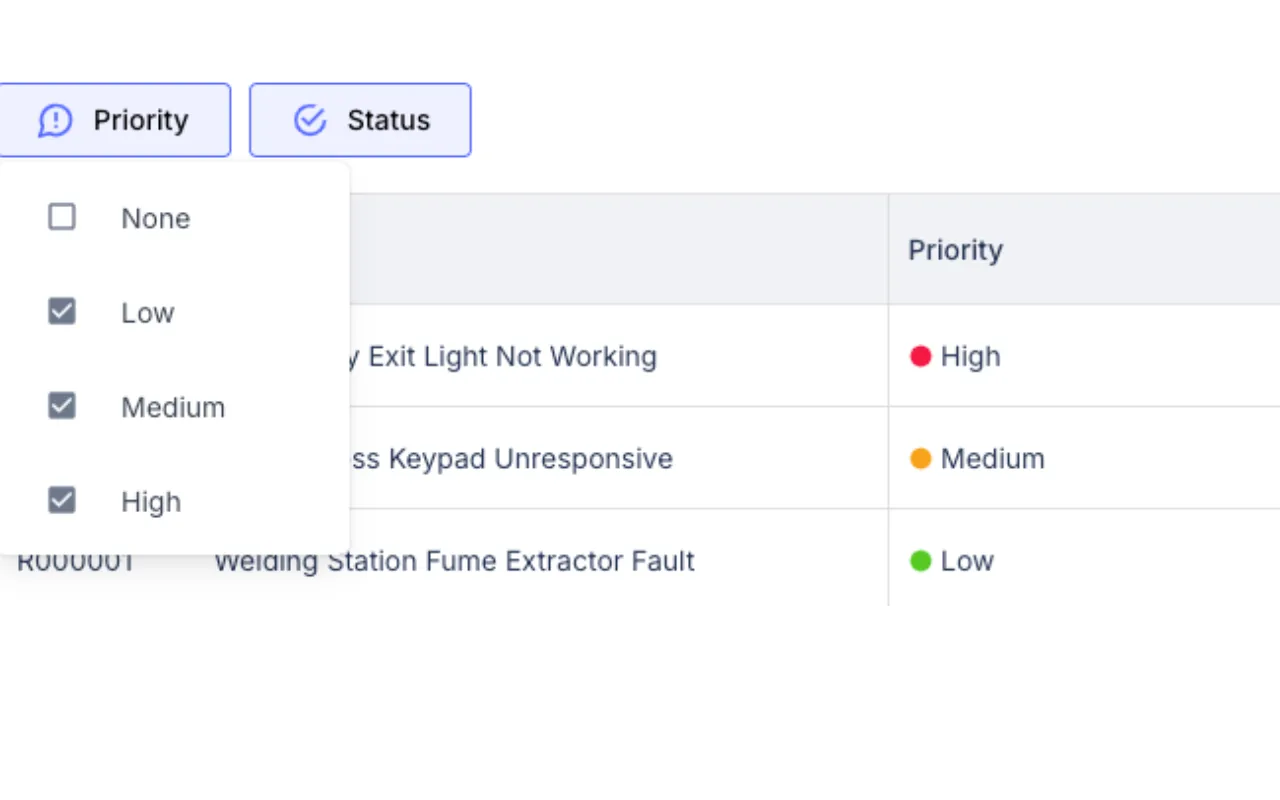The height and width of the screenshot is (800, 1280).
Task: Close the open priority filter menu
Action: click(x=116, y=119)
